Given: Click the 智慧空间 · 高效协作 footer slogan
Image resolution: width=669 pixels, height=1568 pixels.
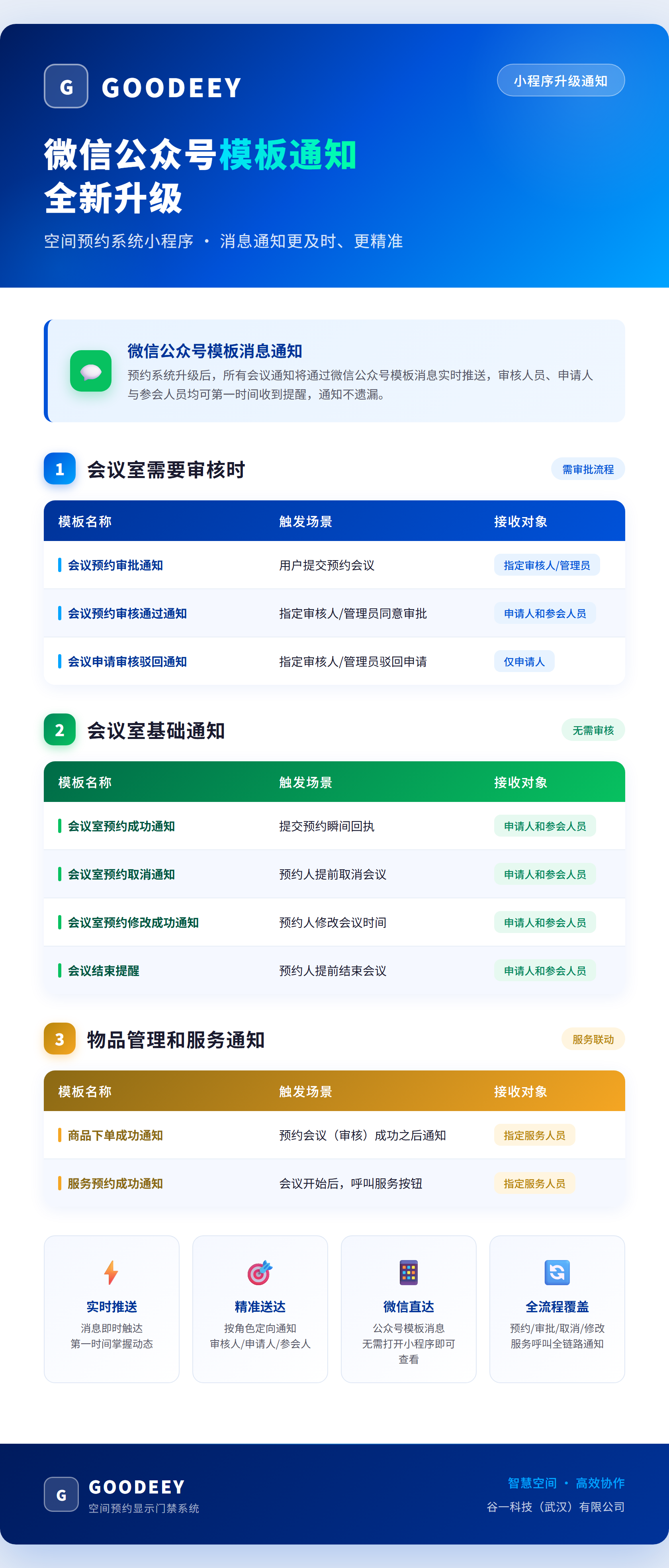Looking at the screenshot, I should pos(566,1483).
